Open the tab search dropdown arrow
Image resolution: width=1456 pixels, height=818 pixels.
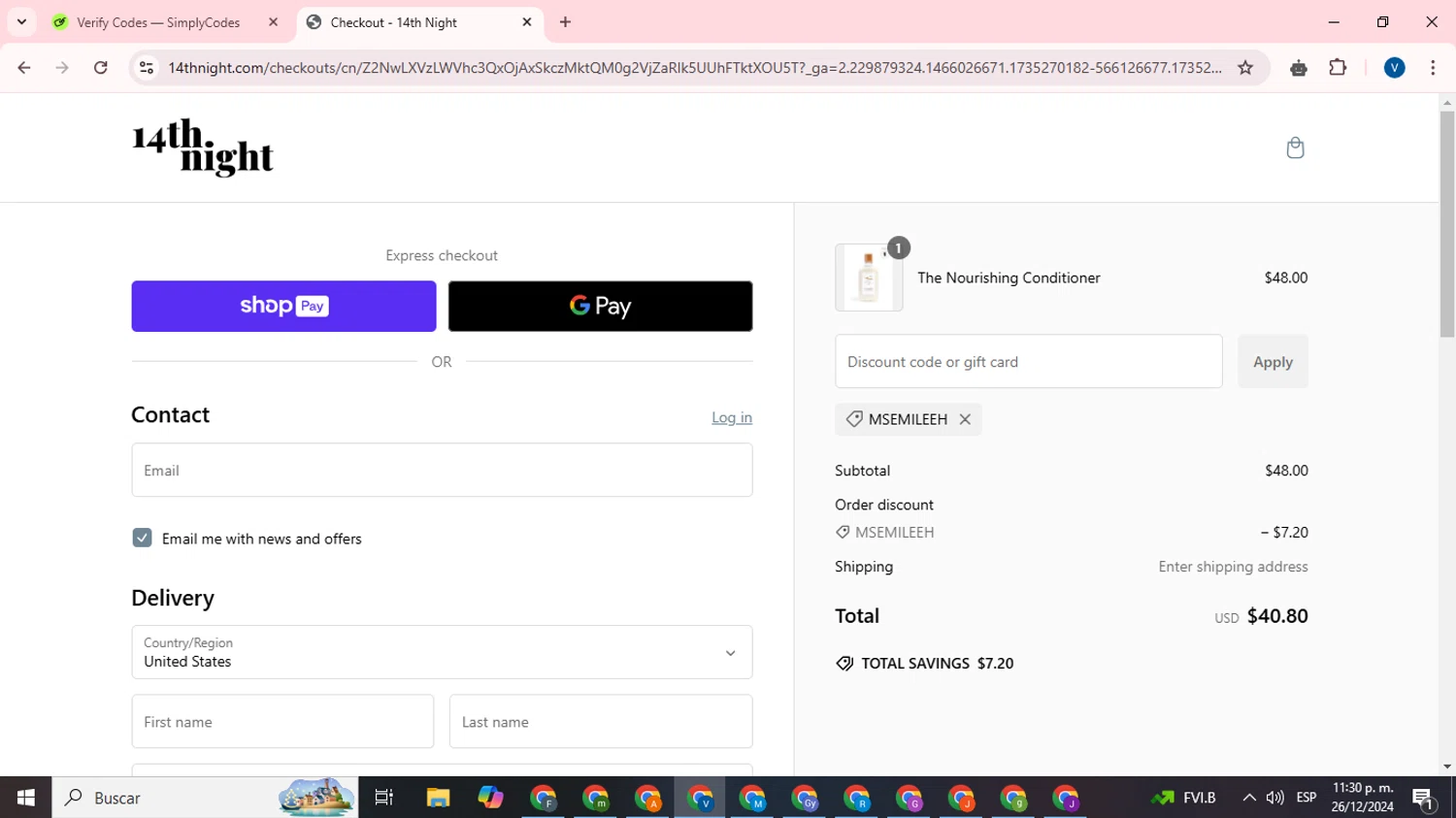coord(21,22)
